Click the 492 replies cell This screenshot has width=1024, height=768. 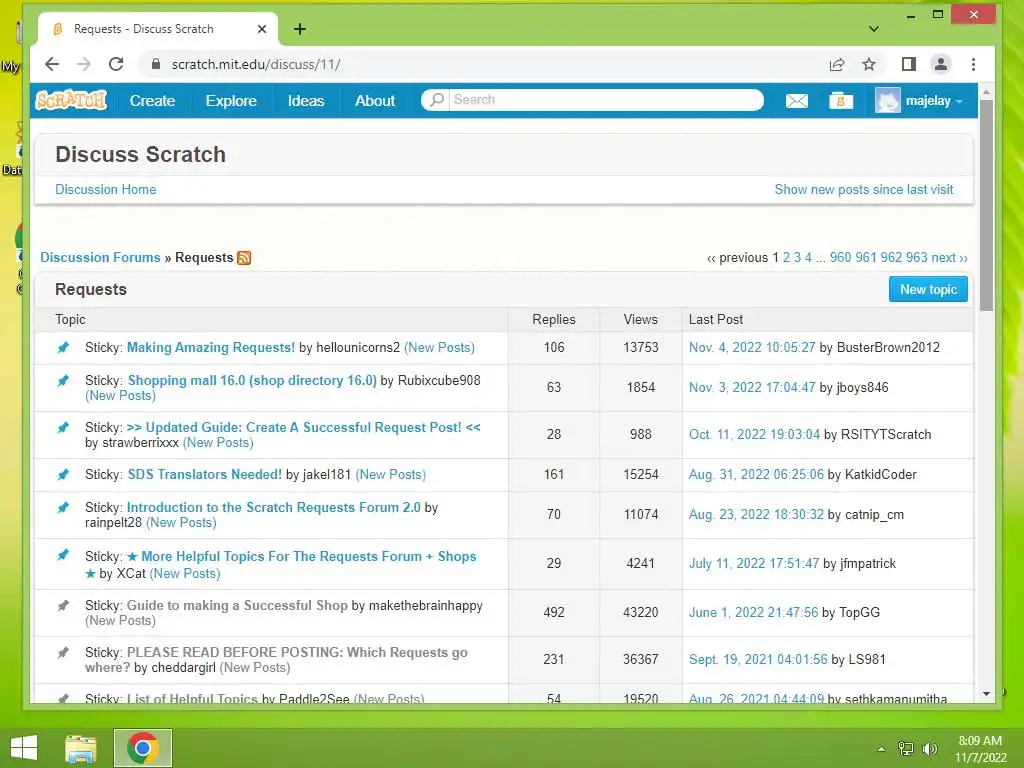[x=554, y=613]
